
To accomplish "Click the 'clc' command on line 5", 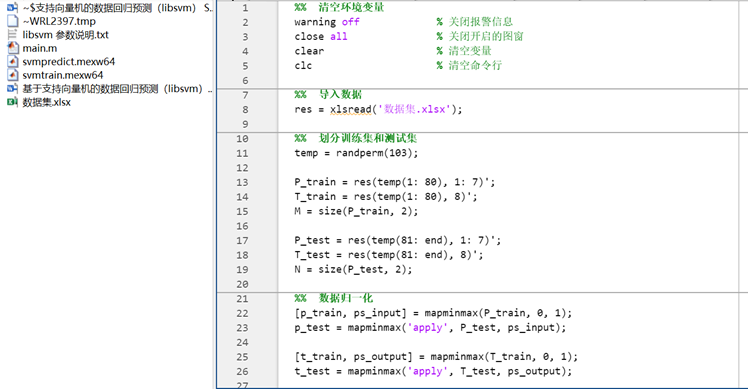I will tap(303, 65).
